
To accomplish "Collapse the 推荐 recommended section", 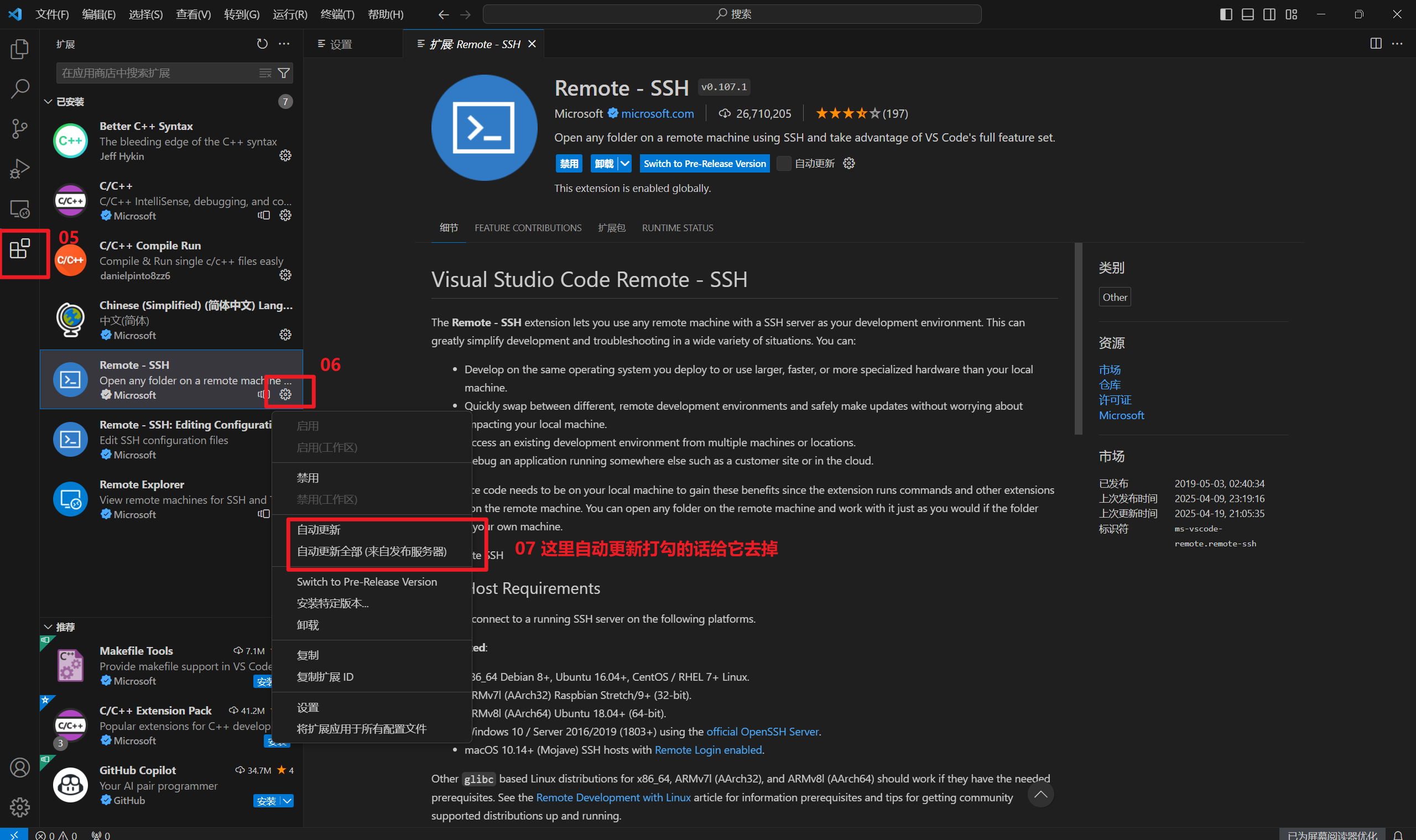I will pyautogui.click(x=49, y=627).
